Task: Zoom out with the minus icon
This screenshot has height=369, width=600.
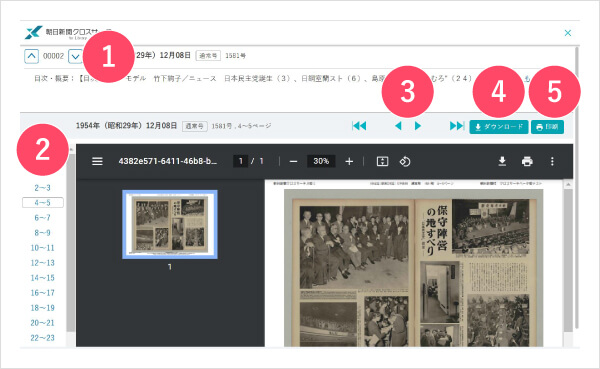Action: (293, 162)
